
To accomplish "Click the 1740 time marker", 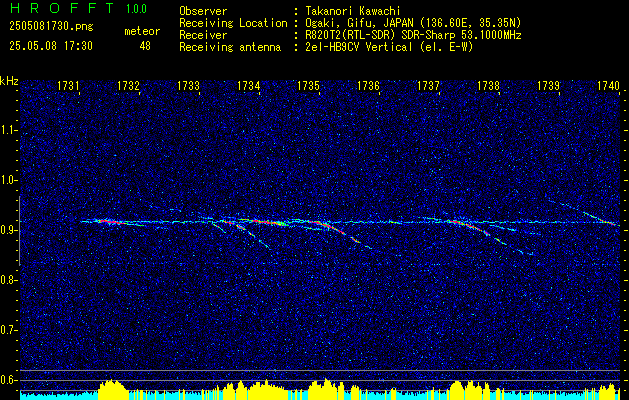I will point(609,85).
